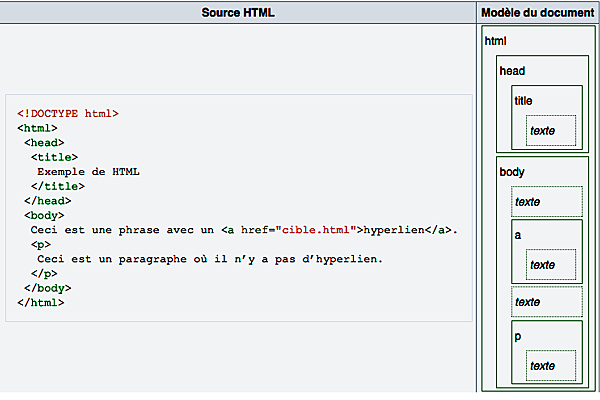Click the closing </p> tag
This screenshot has height=400, width=600.
44,274
